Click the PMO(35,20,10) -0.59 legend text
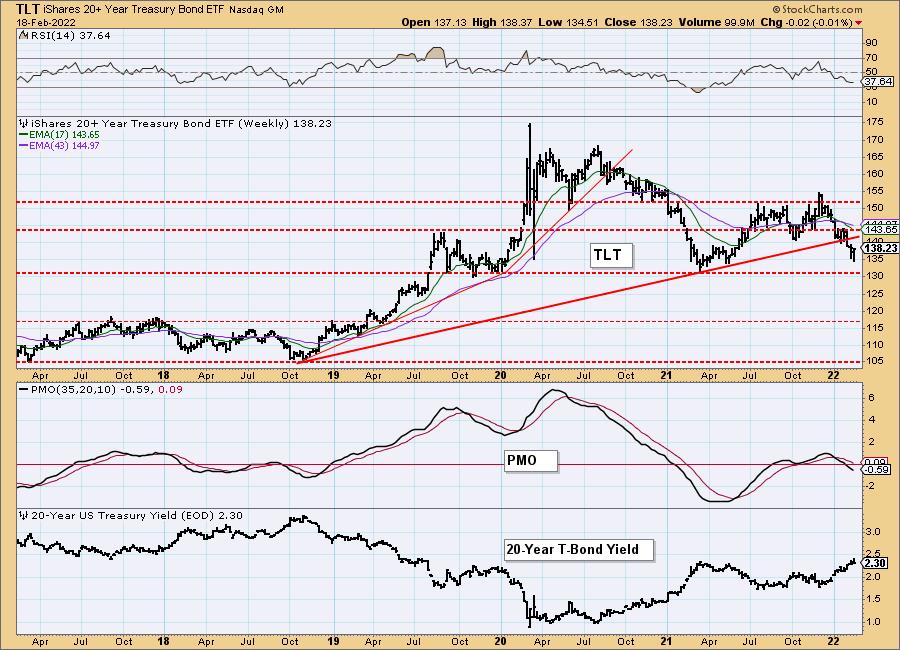 (91, 389)
